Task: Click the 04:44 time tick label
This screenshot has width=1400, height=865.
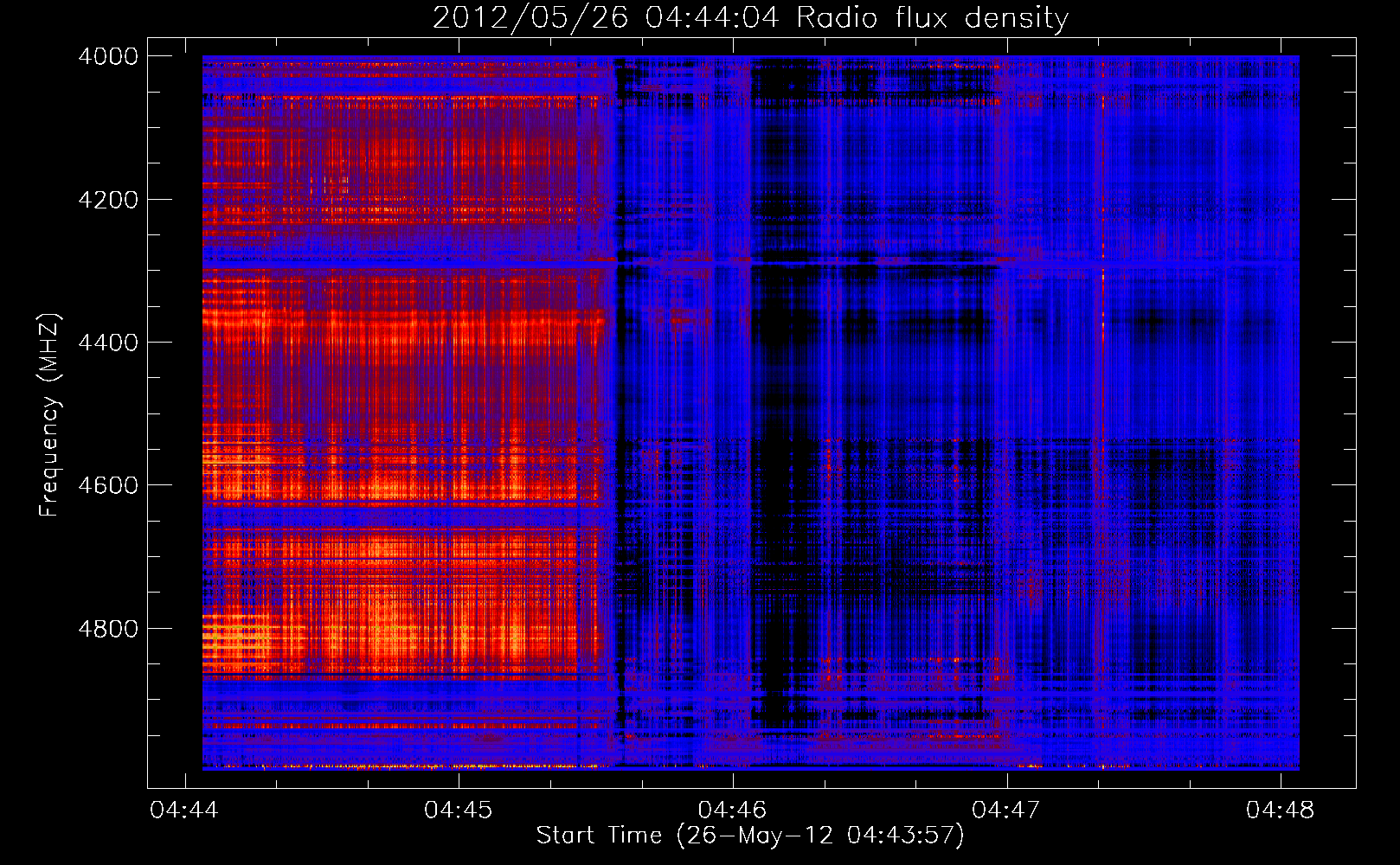Action: pyautogui.click(x=184, y=810)
